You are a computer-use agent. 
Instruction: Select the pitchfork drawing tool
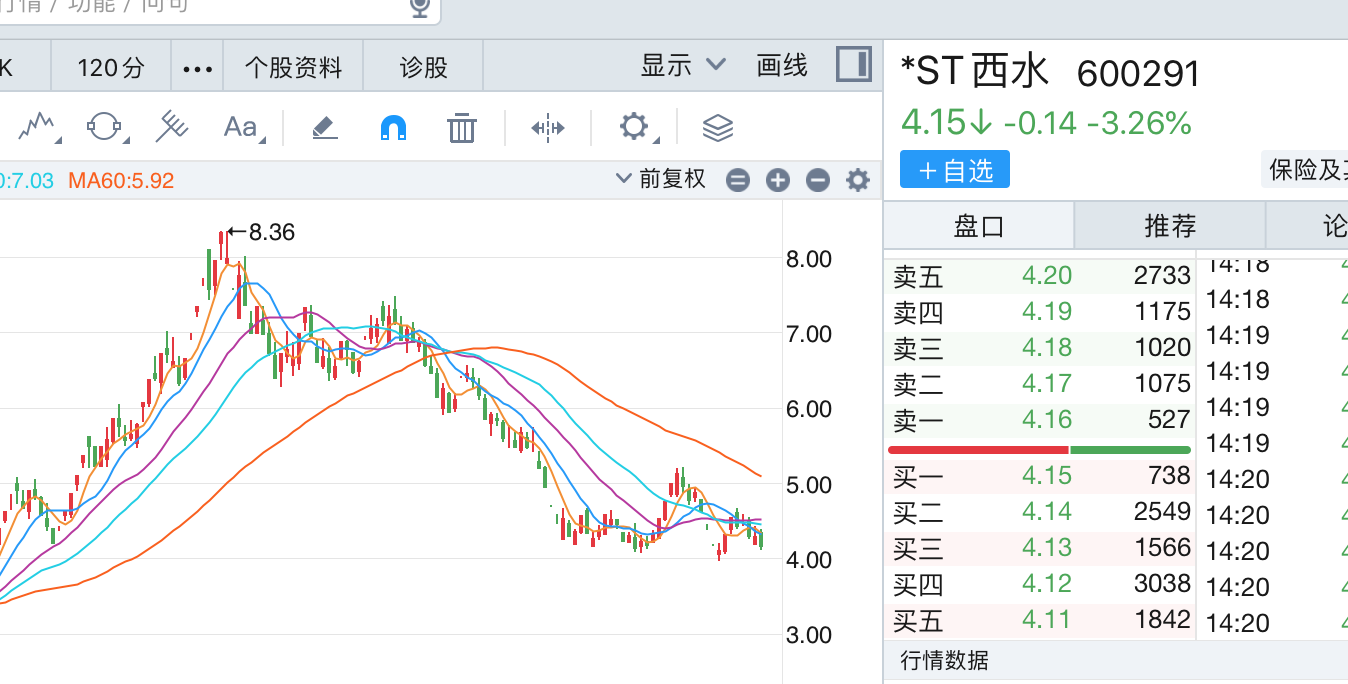coord(172,127)
